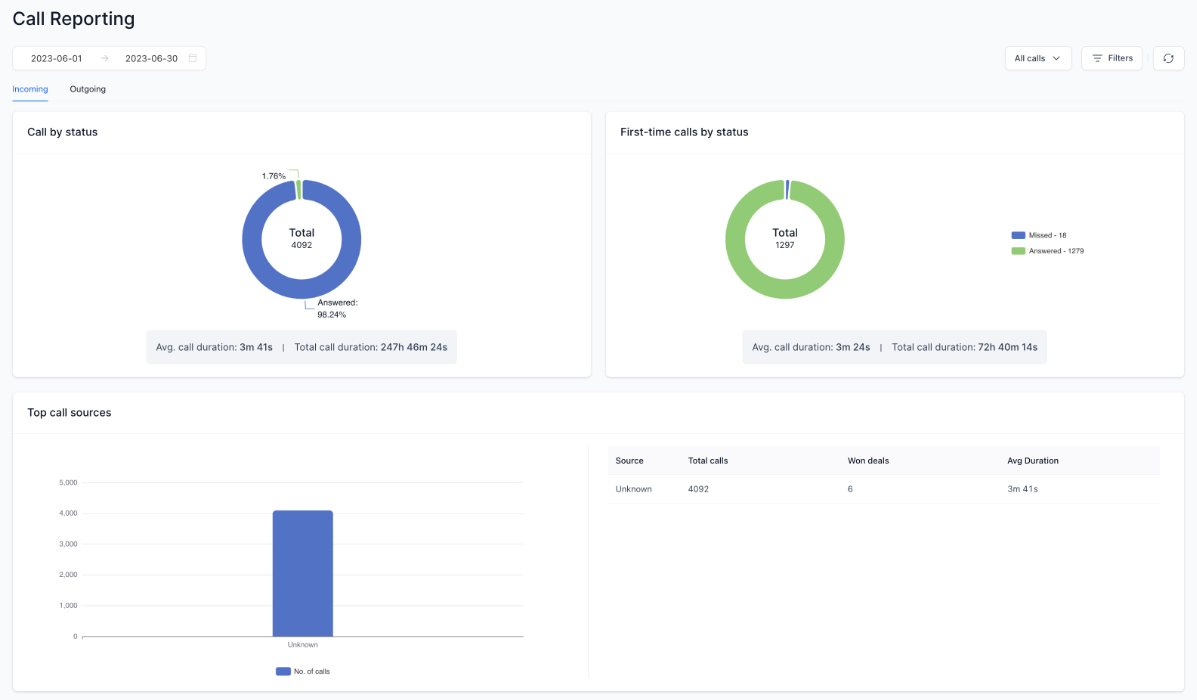Click the Unknown bar in chart
The width and height of the screenshot is (1197, 700).
point(302,573)
